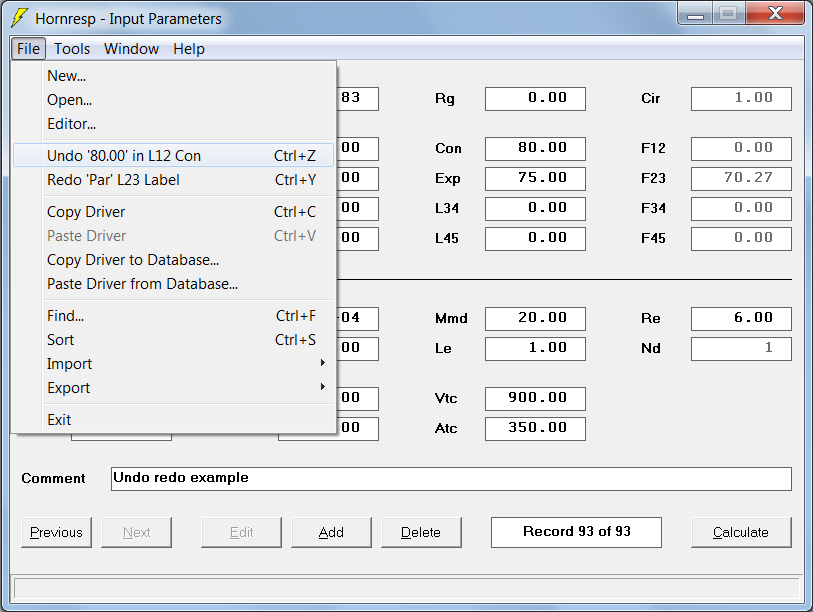Redo 'Par' L23 Label
The image size is (813, 612).
[174, 180]
